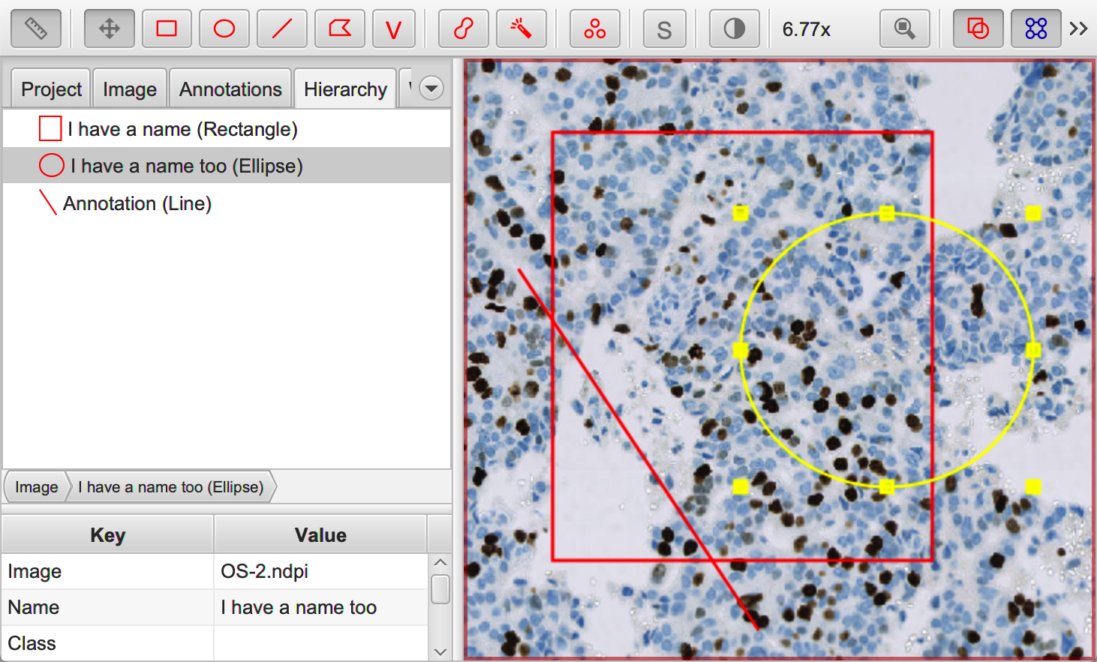Image resolution: width=1097 pixels, height=662 pixels.
Task: Switch to the Annotations tab
Action: point(230,89)
